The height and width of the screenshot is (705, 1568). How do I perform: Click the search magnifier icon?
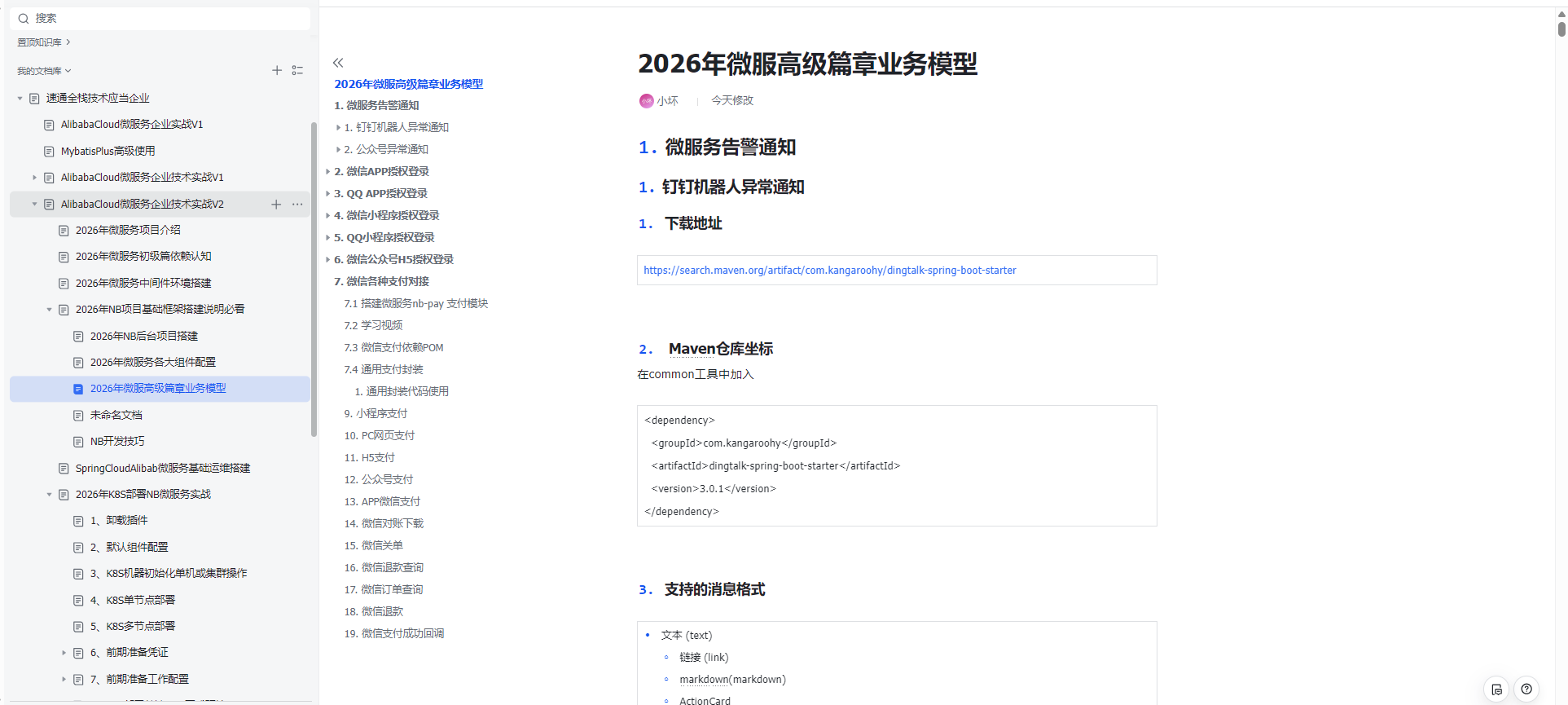coord(24,19)
